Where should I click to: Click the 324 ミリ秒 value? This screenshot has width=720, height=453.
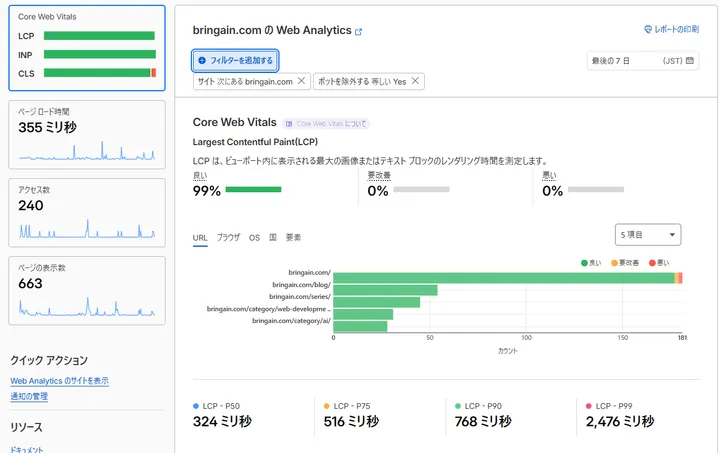pyautogui.click(x=222, y=421)
